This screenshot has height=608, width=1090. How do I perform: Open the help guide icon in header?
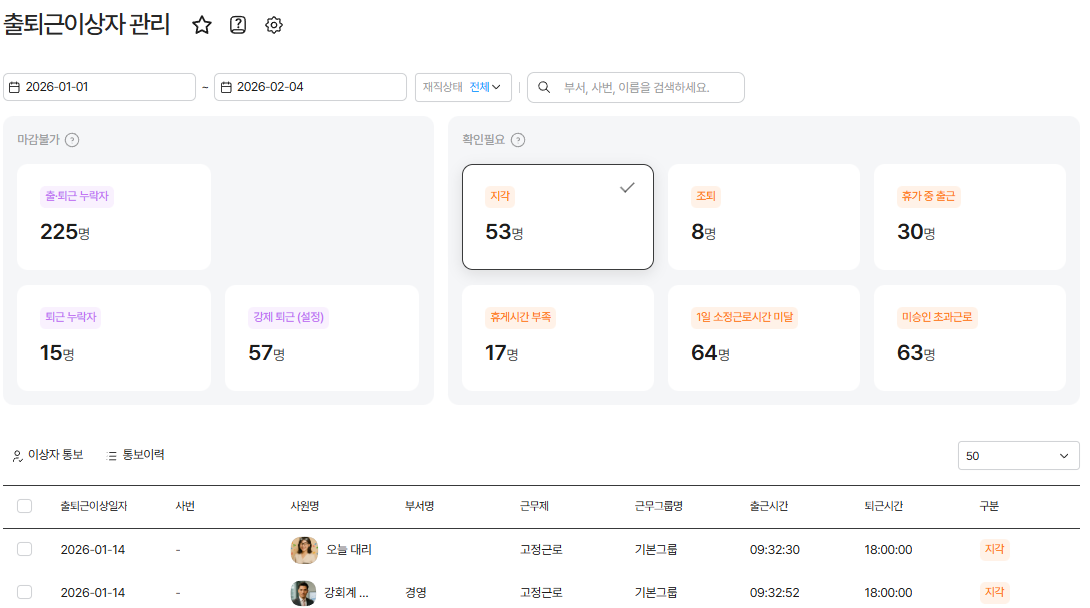tap(238, 25)
